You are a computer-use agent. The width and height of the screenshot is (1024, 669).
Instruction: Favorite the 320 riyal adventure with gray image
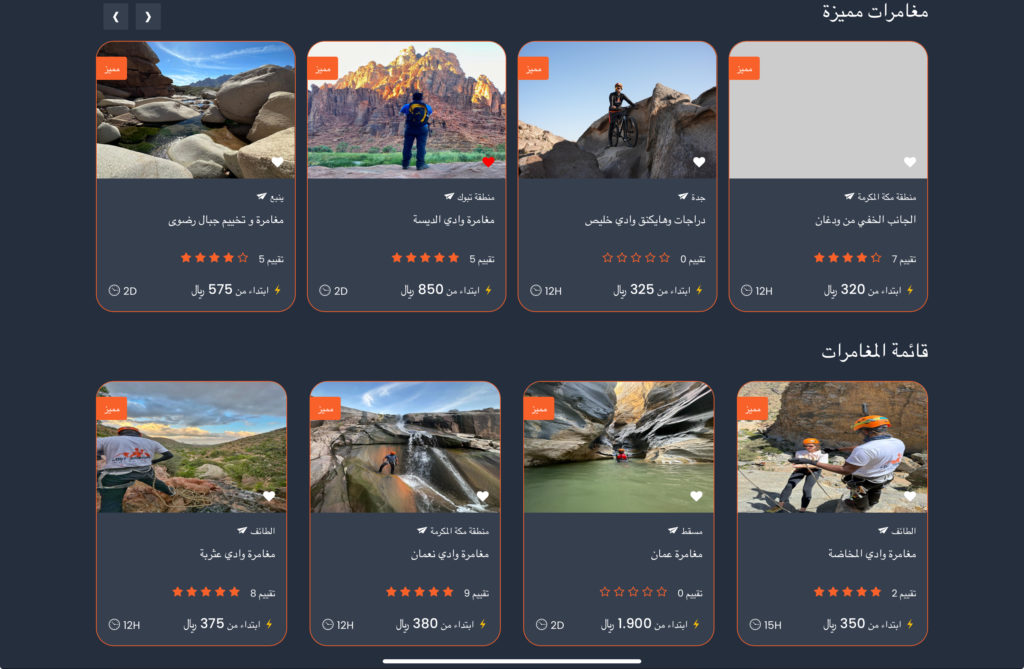tap(910, 161)
